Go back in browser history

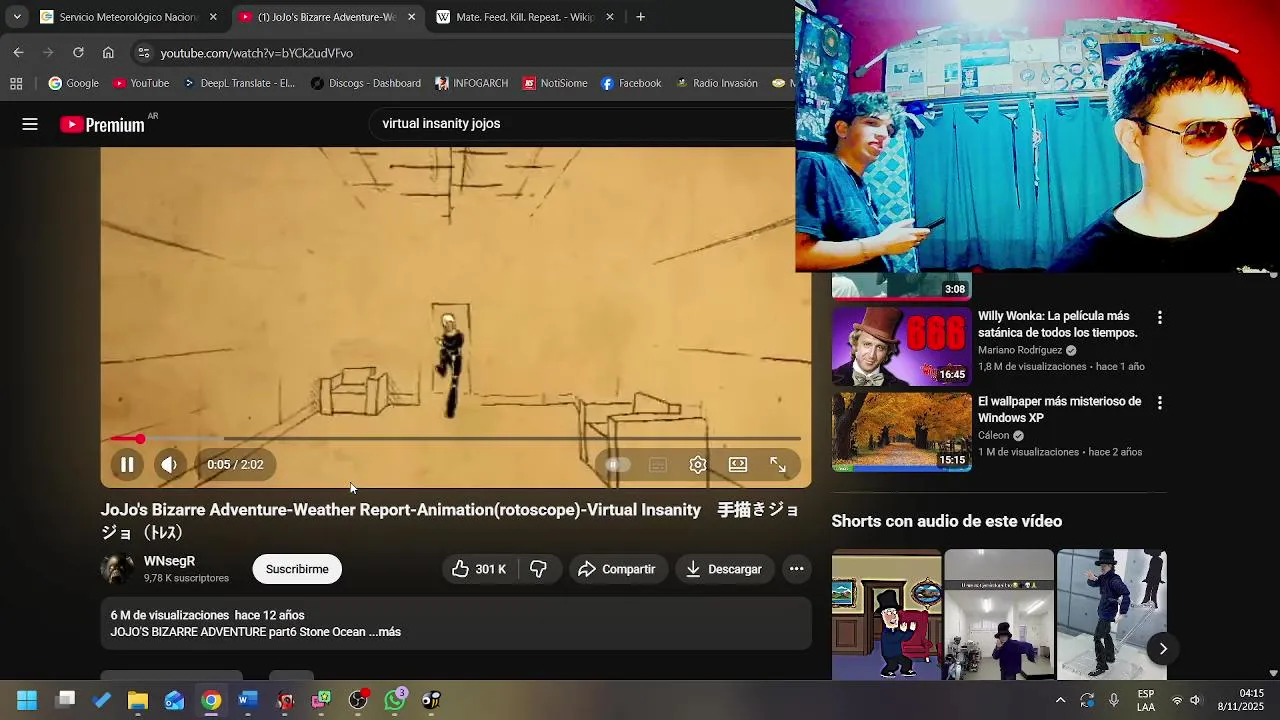coord(18,52)
